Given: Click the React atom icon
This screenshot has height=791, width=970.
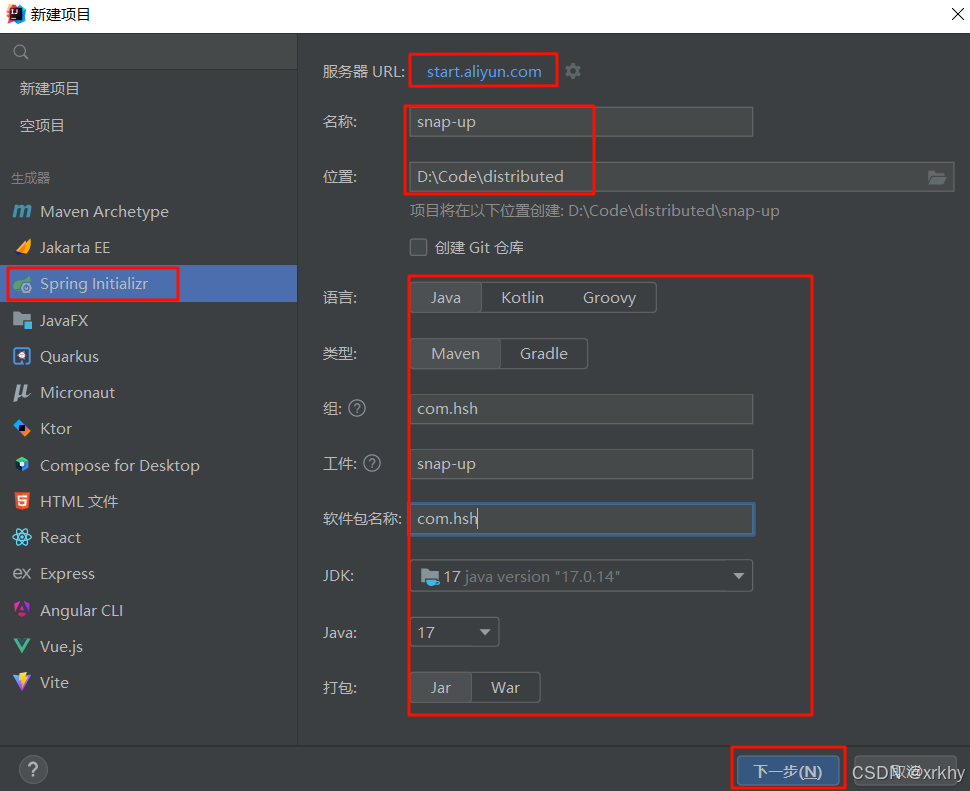Looking at the screenshot, I should click(22, 537).
